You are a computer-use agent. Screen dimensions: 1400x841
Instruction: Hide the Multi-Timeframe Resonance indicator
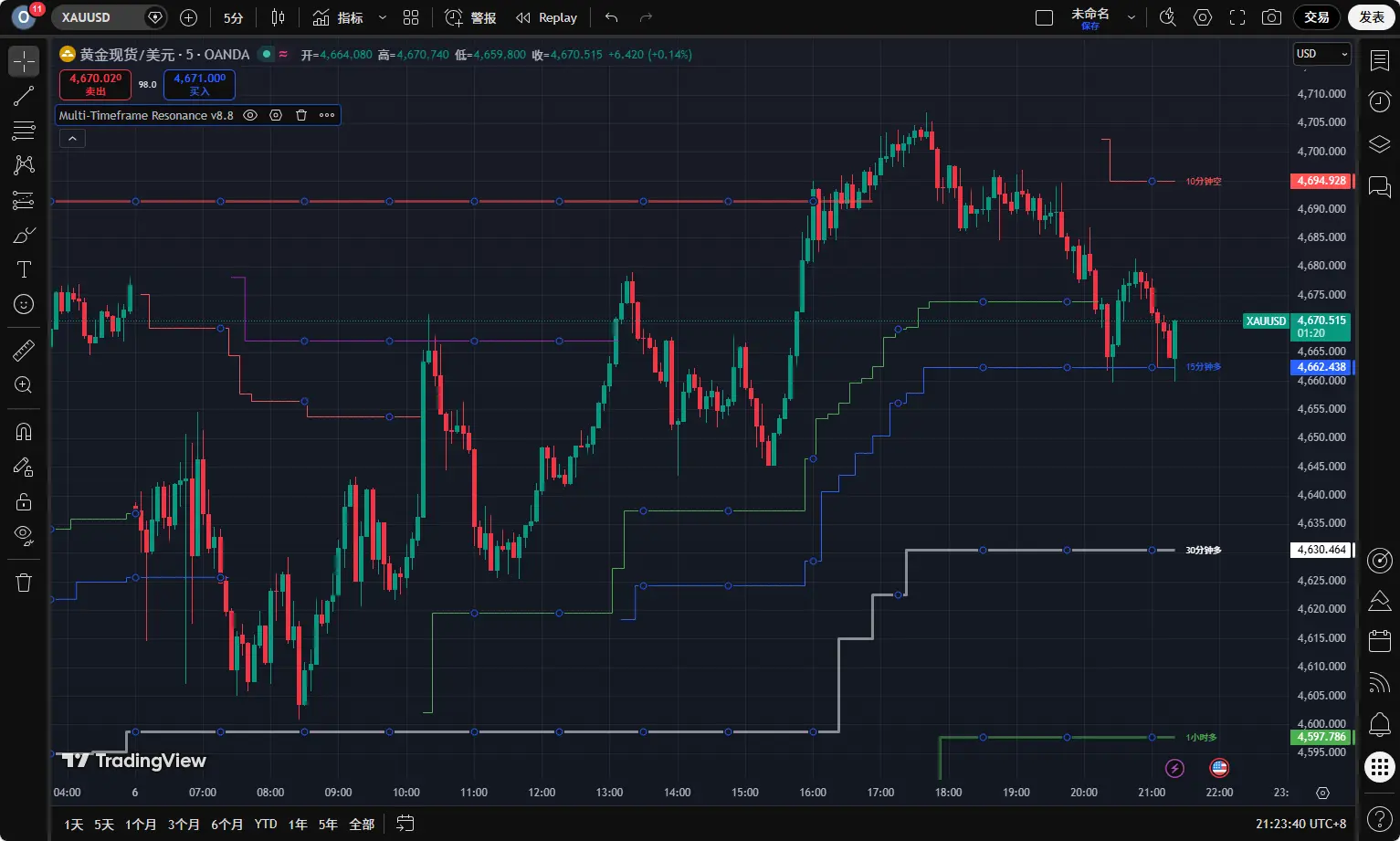[x=250, y=115]
